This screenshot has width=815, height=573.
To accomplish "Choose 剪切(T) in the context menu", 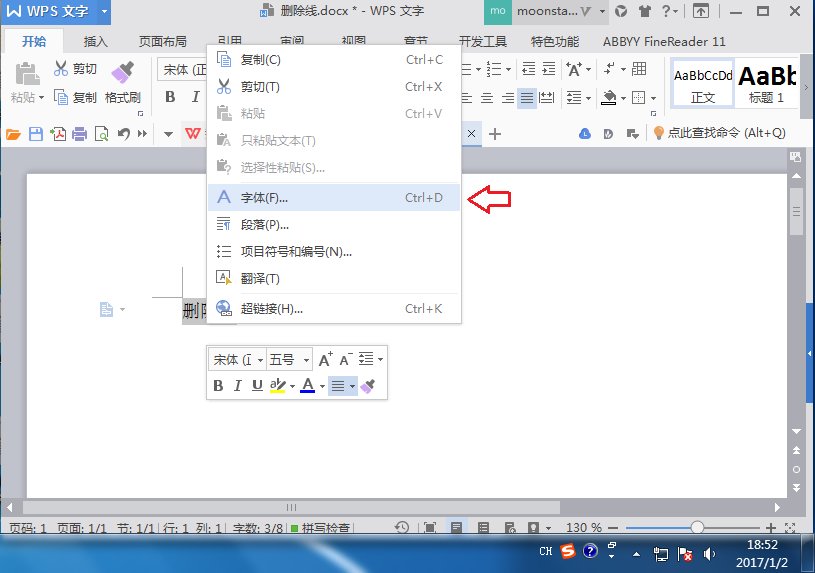I will [x=334, y=87].
